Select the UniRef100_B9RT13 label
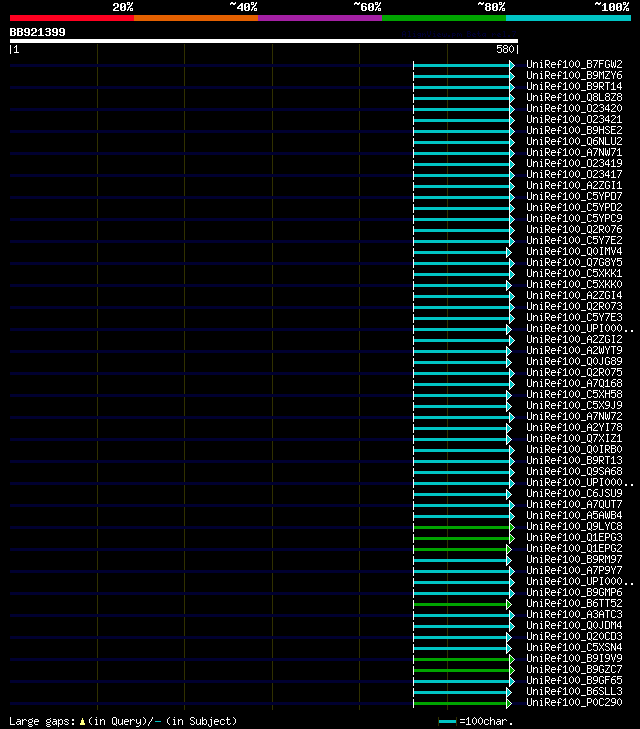This screenshot has height=729, width=640. point(574,460)
